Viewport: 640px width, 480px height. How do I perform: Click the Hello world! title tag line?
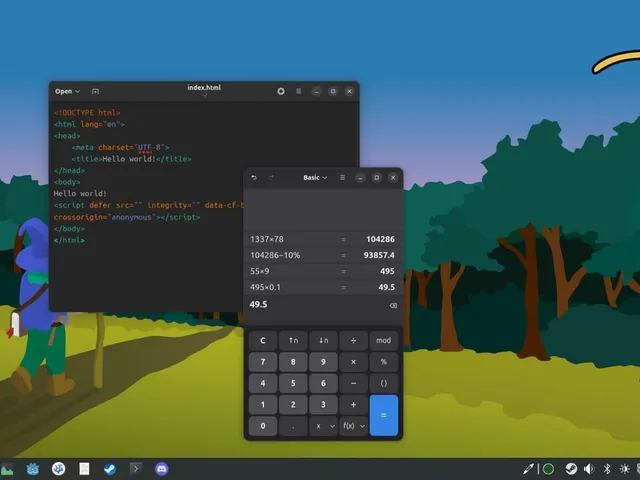[131, 159]
